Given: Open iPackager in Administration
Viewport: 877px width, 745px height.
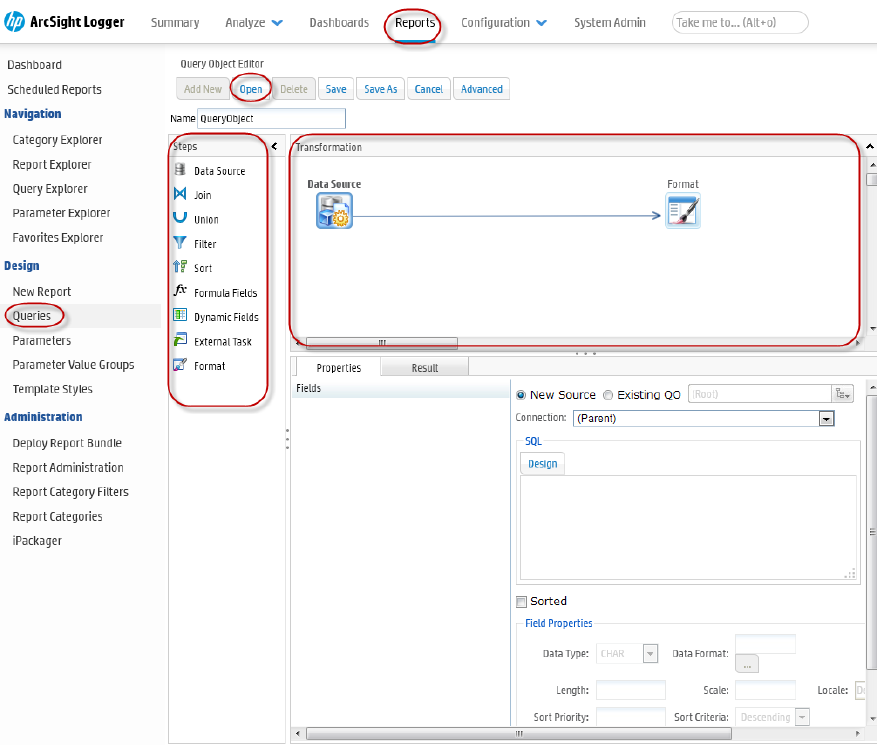Looking at the screenshot, I should 37,541.
